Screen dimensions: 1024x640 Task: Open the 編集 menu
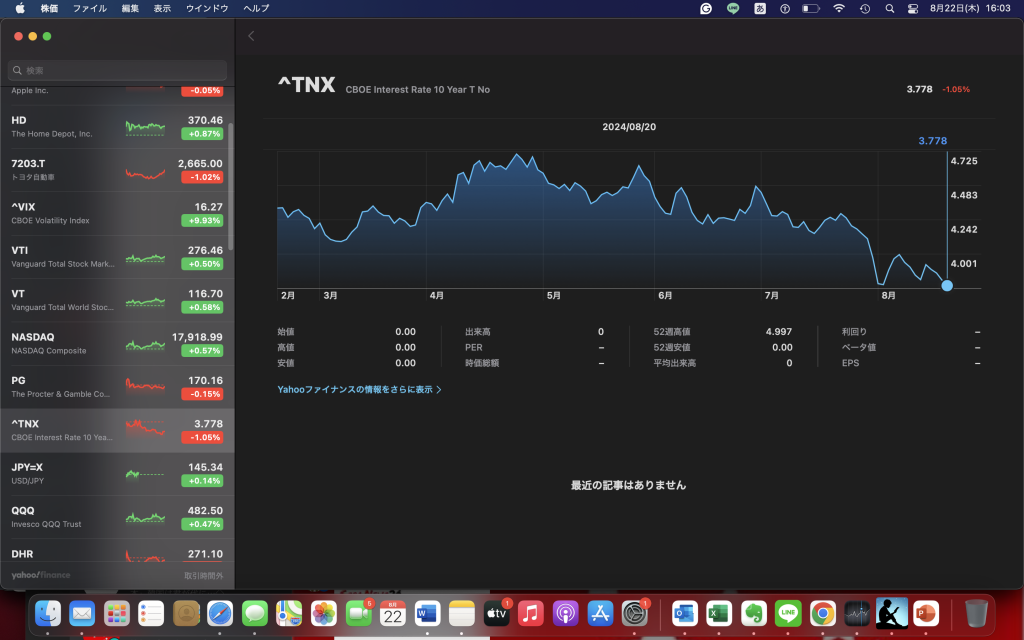tap(131, 8)
